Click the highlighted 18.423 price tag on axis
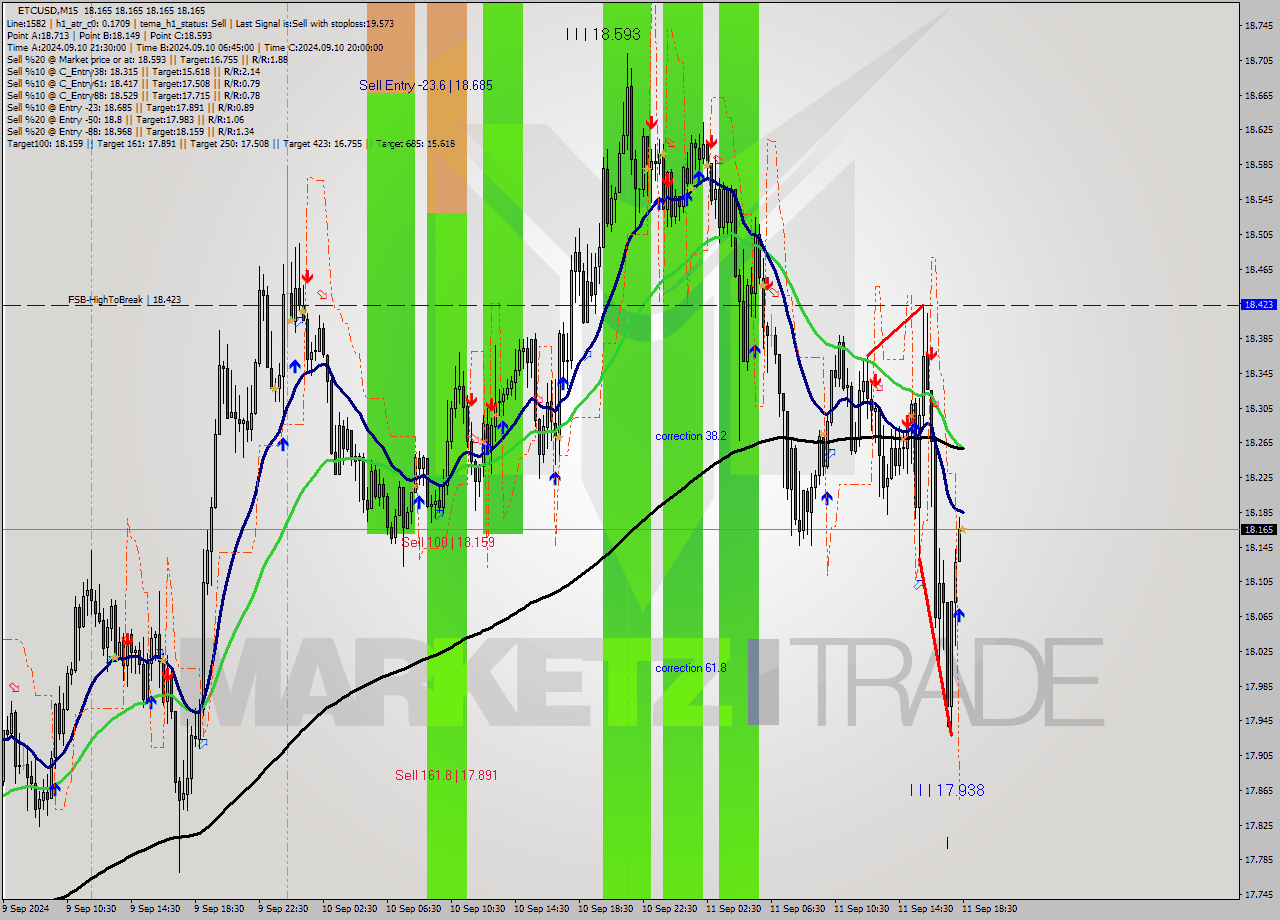 [1258, 304]
